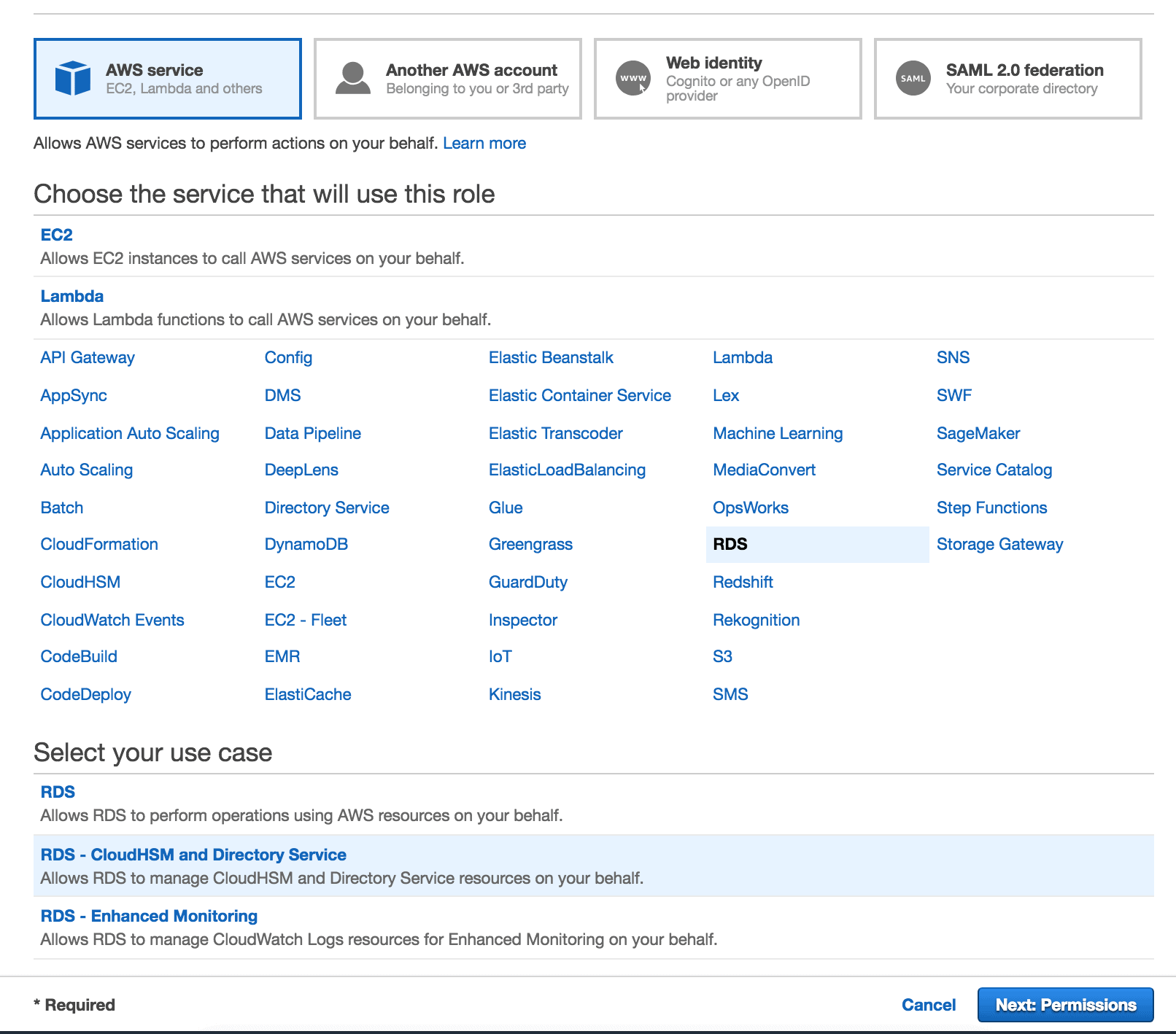Pick Step Functions service
This screenshot has width=1176, height=1034.
(992, 508)
